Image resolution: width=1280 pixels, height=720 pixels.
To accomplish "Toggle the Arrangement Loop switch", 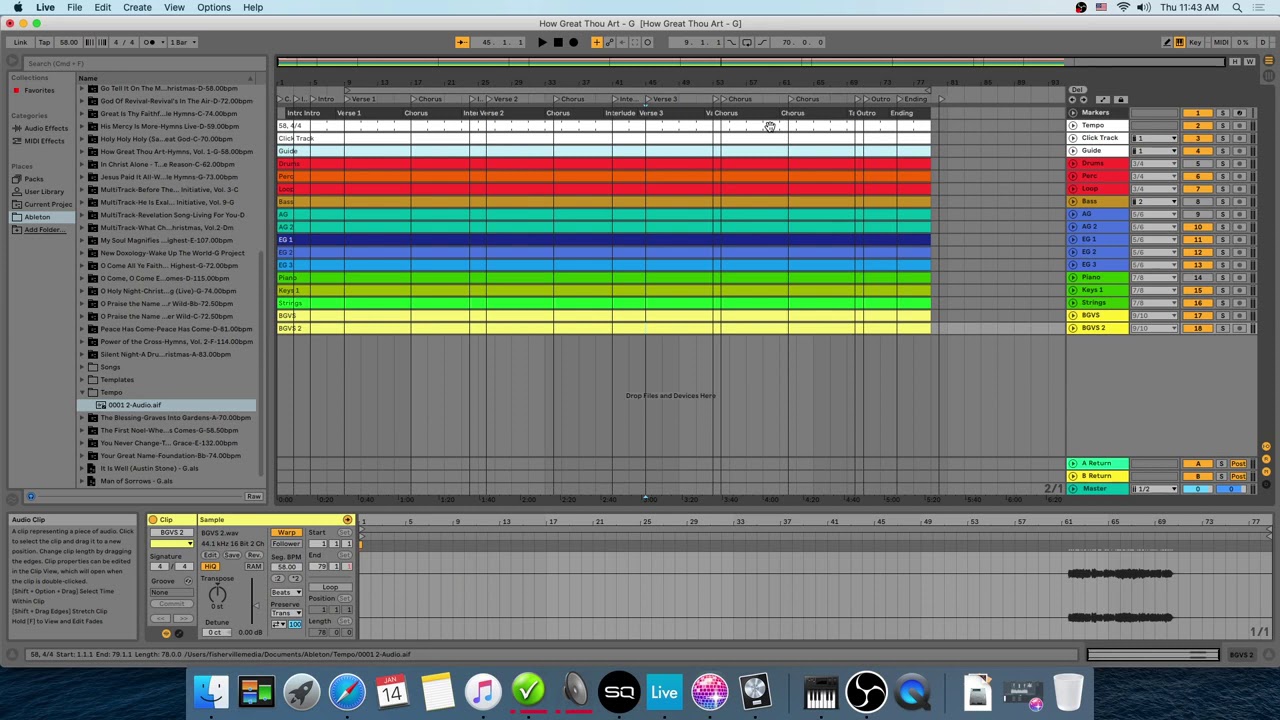I will point(746,42).
